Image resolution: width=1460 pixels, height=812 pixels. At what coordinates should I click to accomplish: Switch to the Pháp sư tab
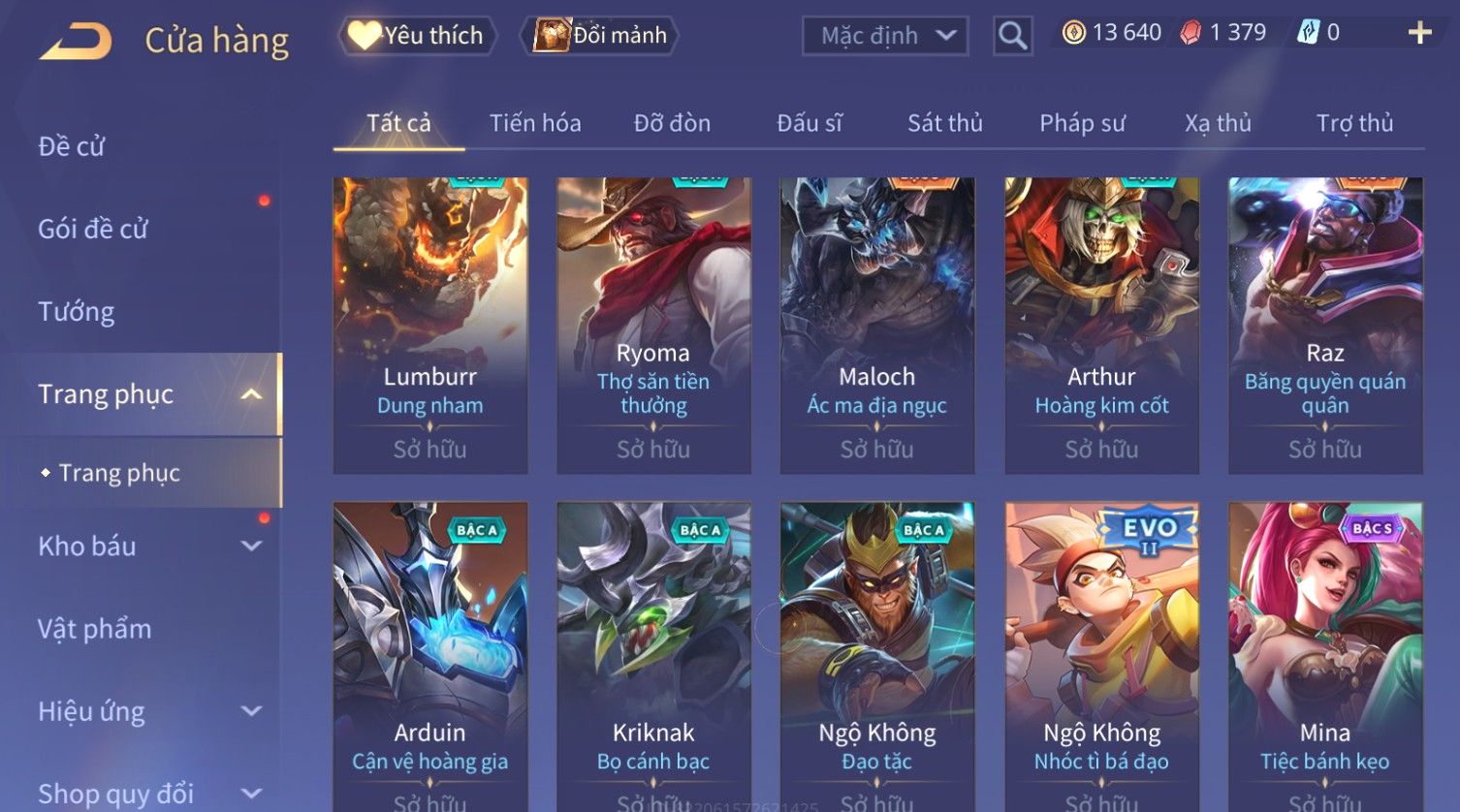click(x=1082, y=123)
